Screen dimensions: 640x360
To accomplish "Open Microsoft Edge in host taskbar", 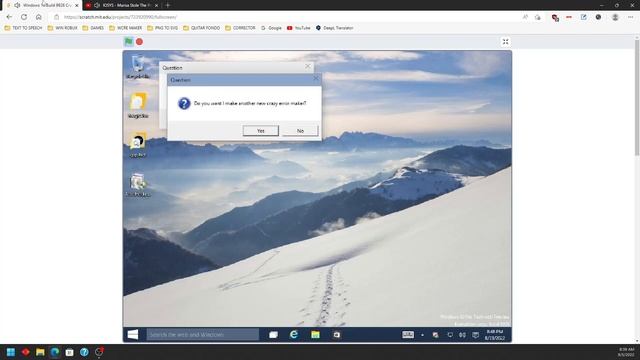I will [x=55, y=352].
